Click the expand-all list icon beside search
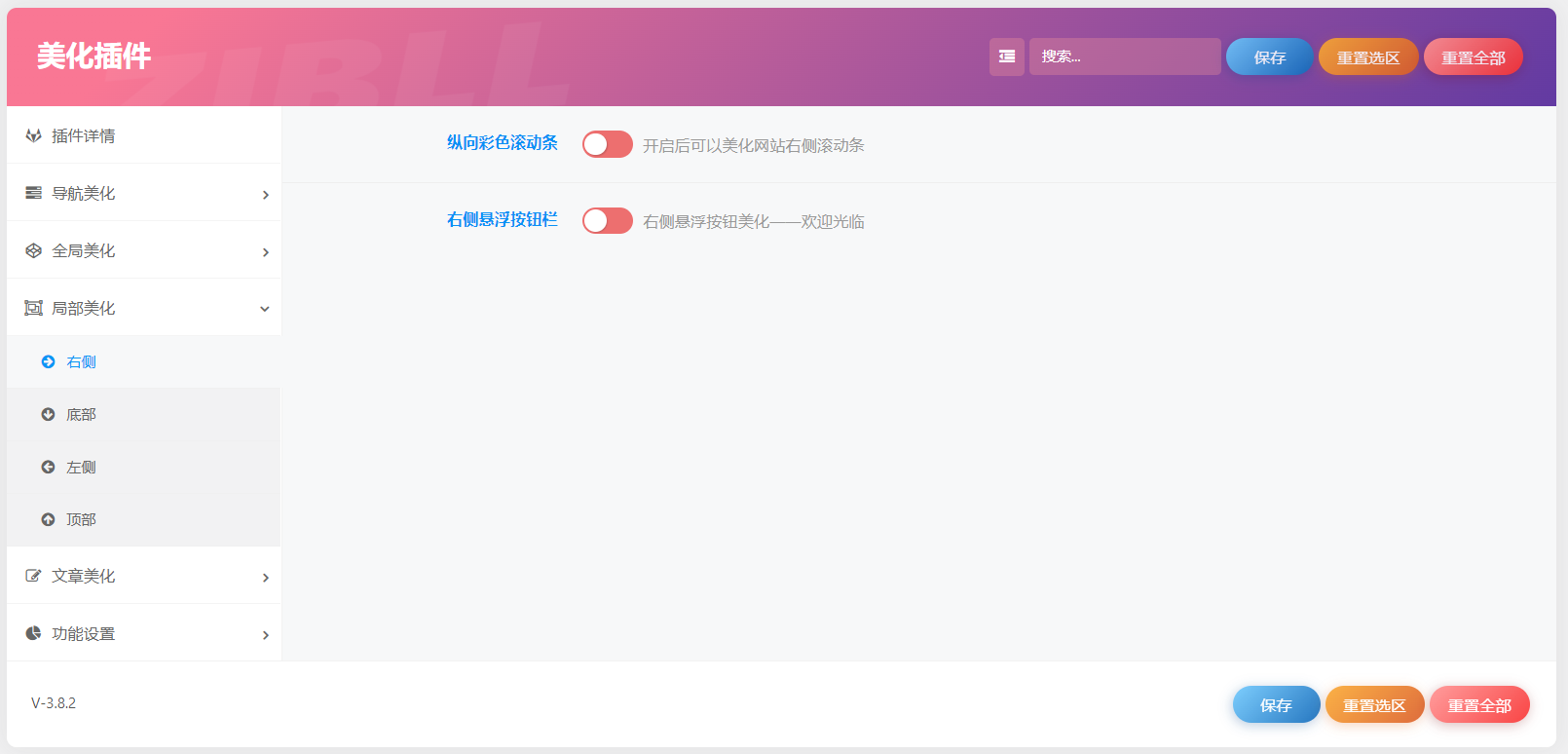Screen dimensions: 1568x754 pos(1006,57)
